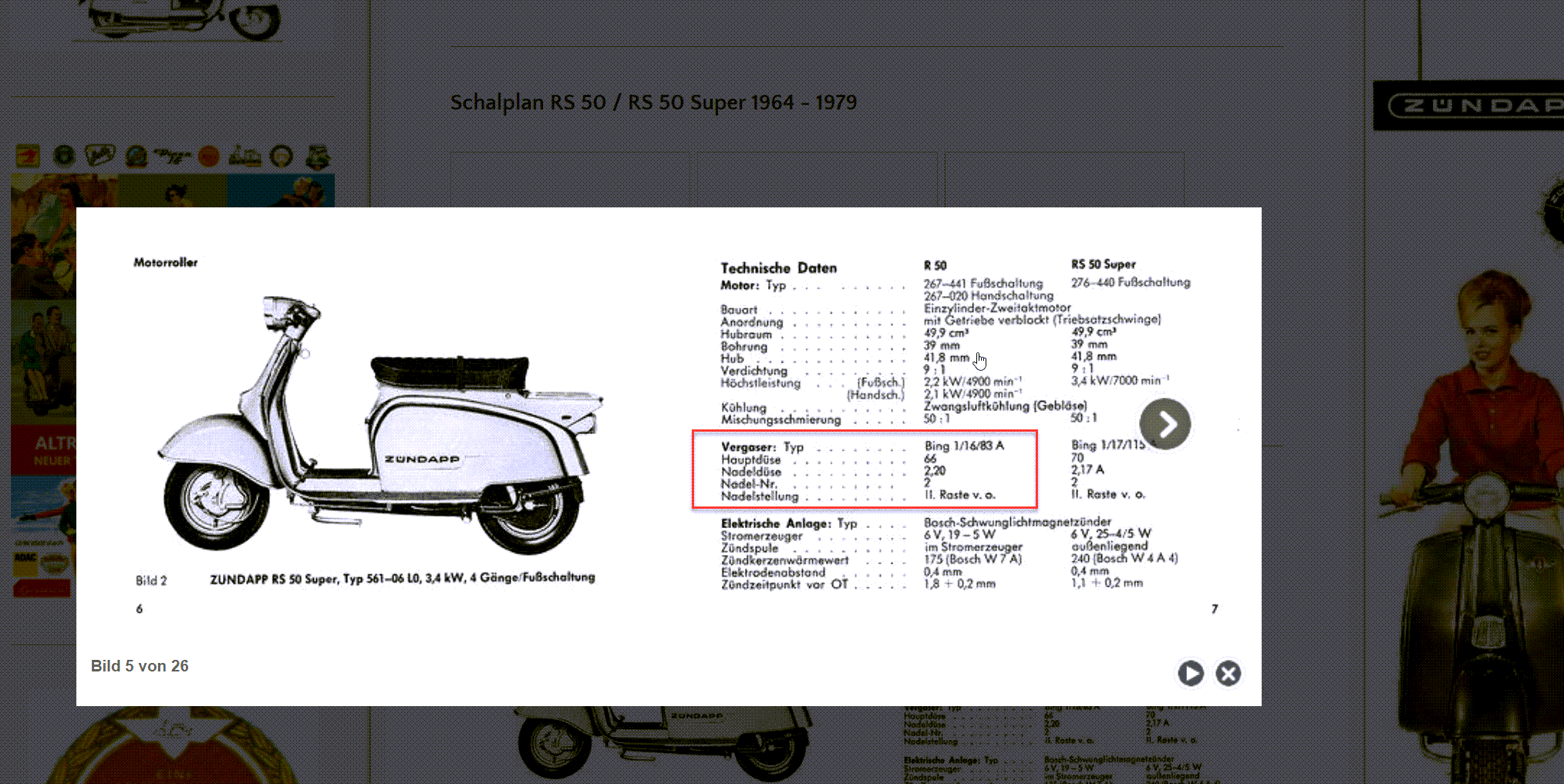Click the green crest badge ending the row
Image resolution: width=1564 pixels, height=784 pixels.
click(318, 156)
